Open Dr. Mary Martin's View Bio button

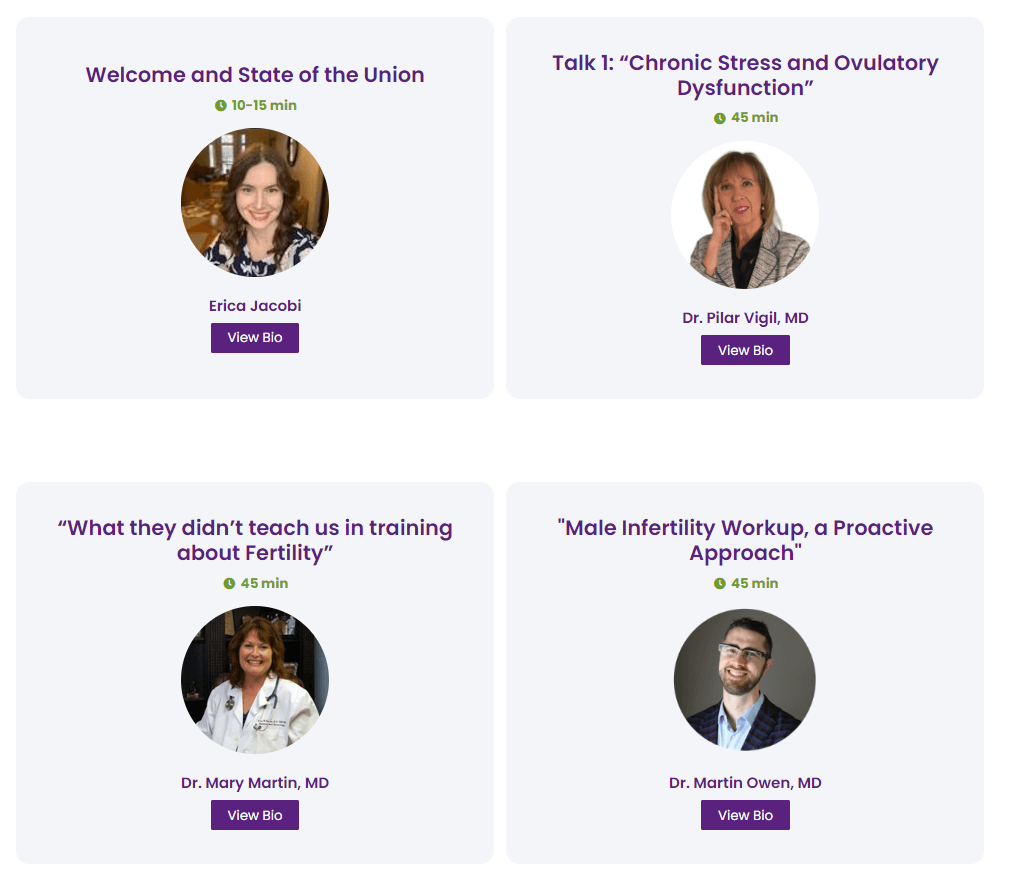pos(255,815)
